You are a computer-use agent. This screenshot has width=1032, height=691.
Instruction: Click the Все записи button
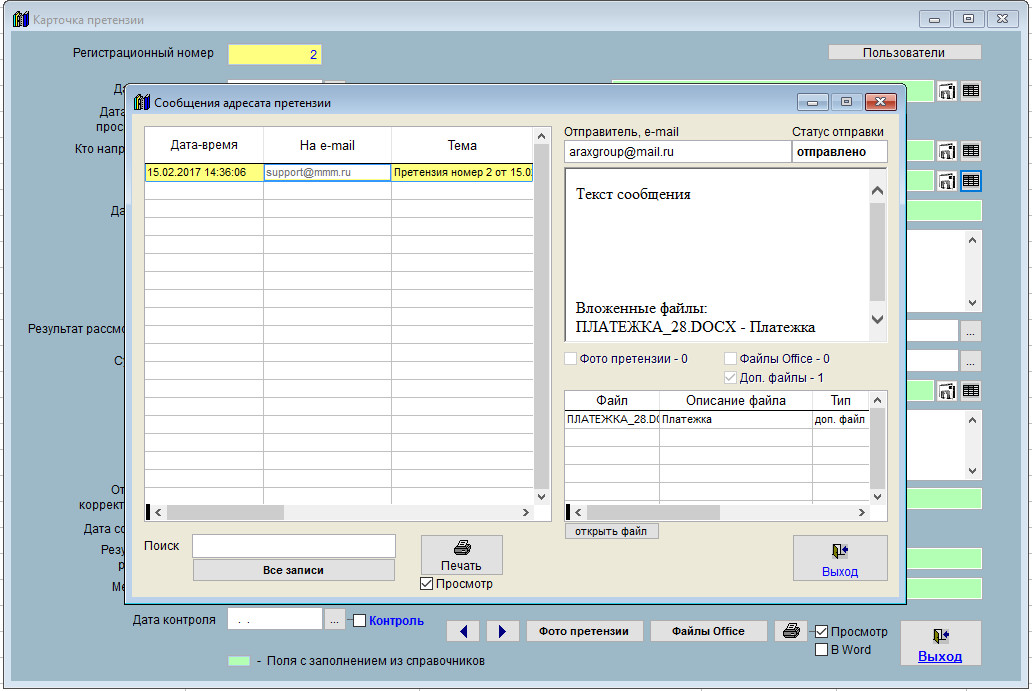[293, 570]
